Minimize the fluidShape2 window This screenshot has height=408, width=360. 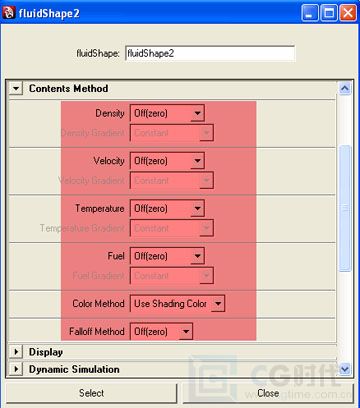(x=310, y=13)
